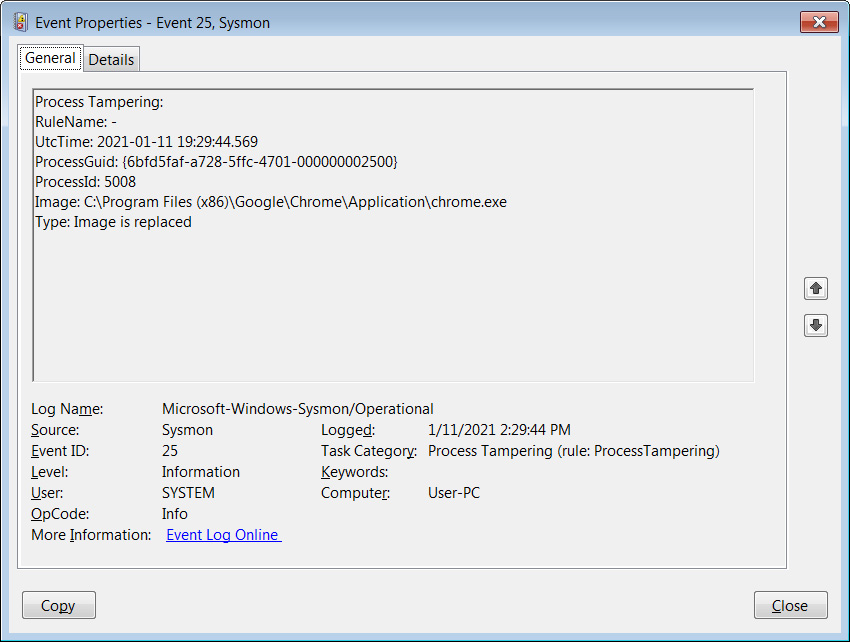This screenshot has height=642, width=850.
Task: Click the Event Properties title bar icon
Action: tap(20, 22)
